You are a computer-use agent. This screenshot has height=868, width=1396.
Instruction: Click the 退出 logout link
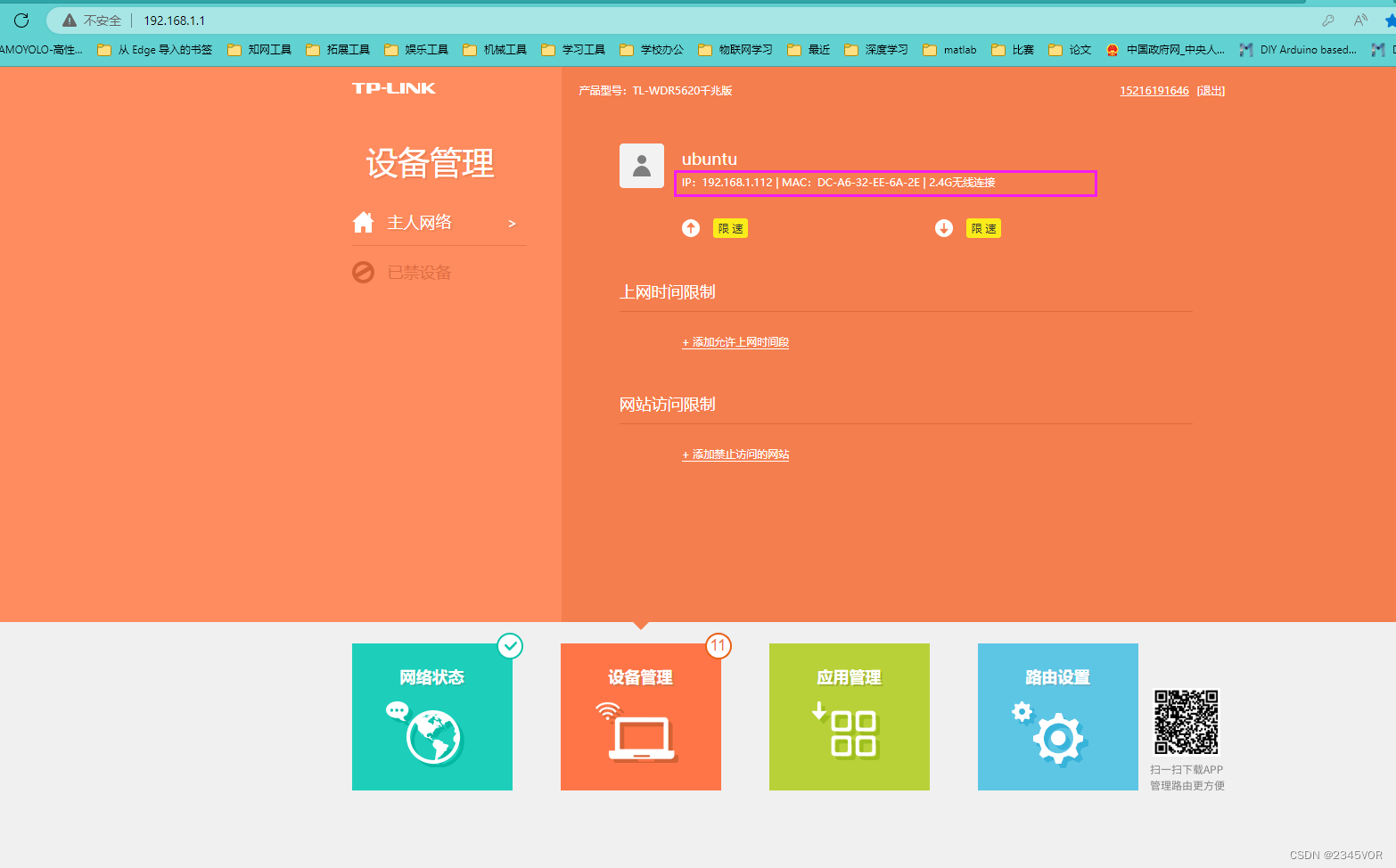pos(1211,91)
